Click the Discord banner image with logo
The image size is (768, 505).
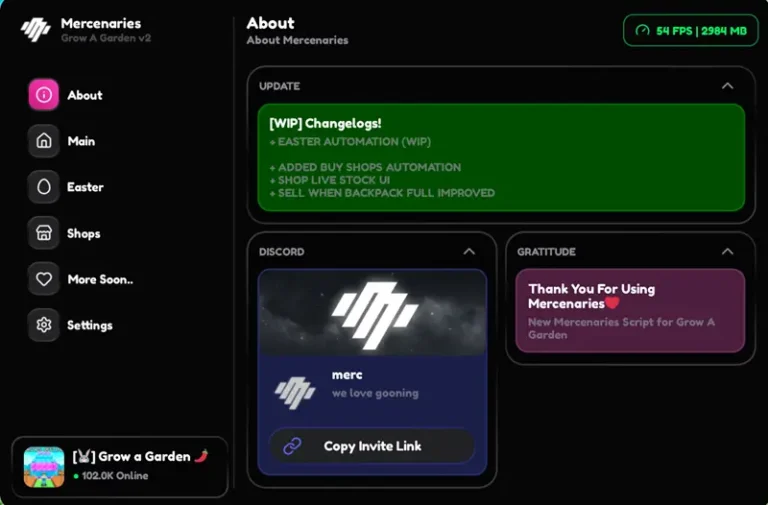[x=372, y=313]
